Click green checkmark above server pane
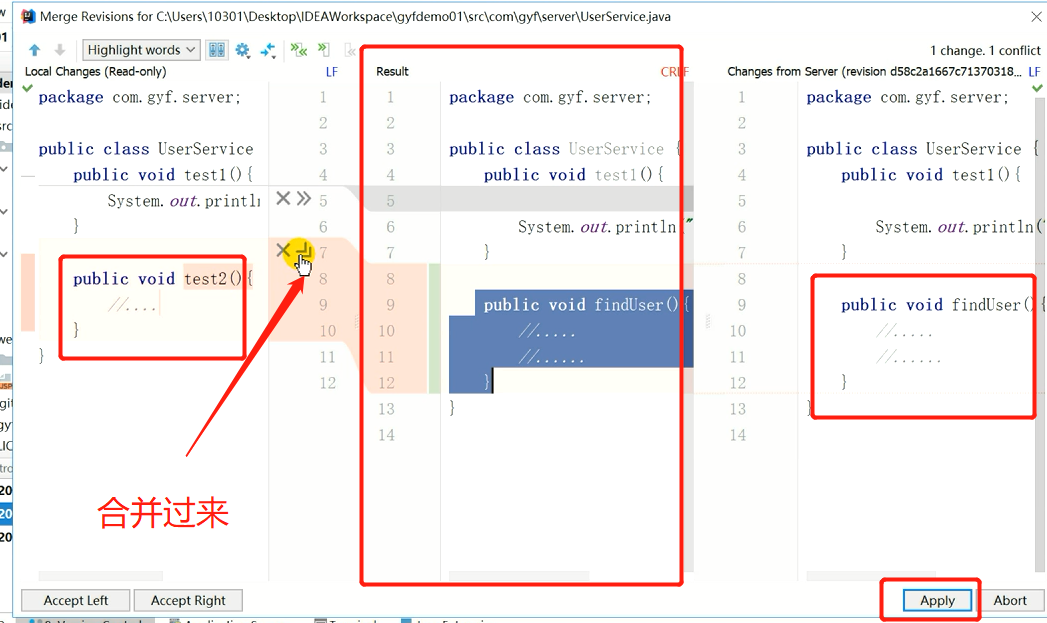The image size is (1047, 623). pyautogui.click(x=1037, y=87)
